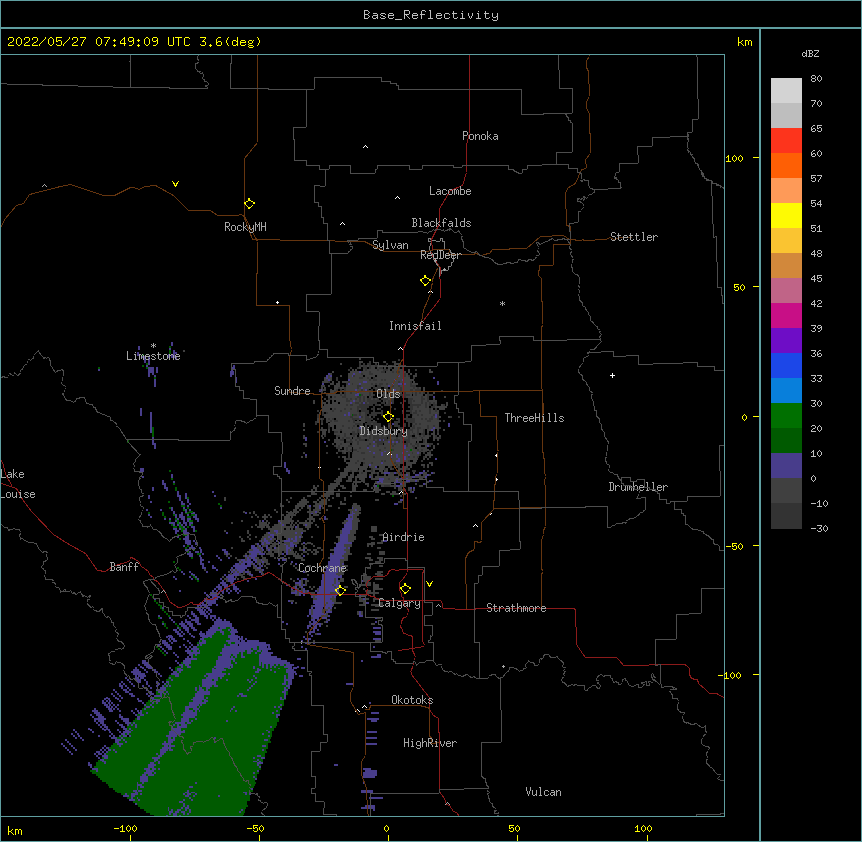Viewport: 862px width, 842px height.
Task: Click the ThreeHills label
Action: point(534,418)
